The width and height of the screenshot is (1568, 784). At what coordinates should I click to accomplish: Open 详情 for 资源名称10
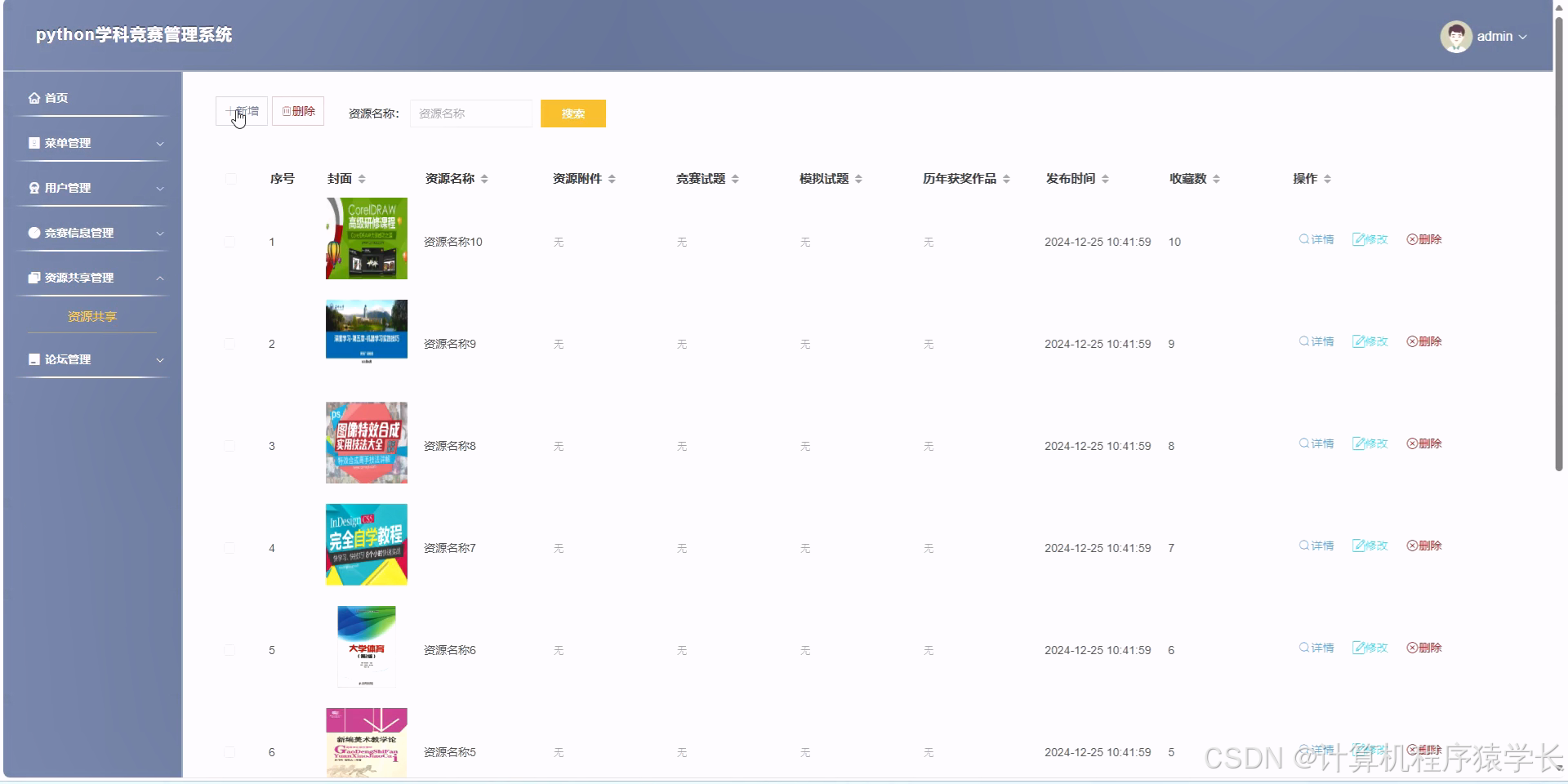(1316, 239)
